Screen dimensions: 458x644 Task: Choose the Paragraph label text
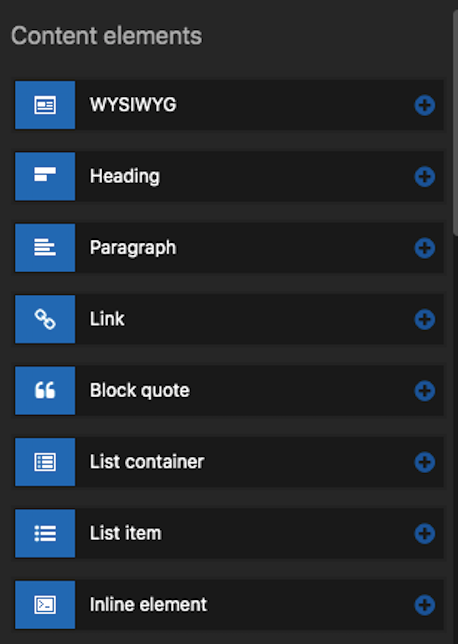coord(133,248)
